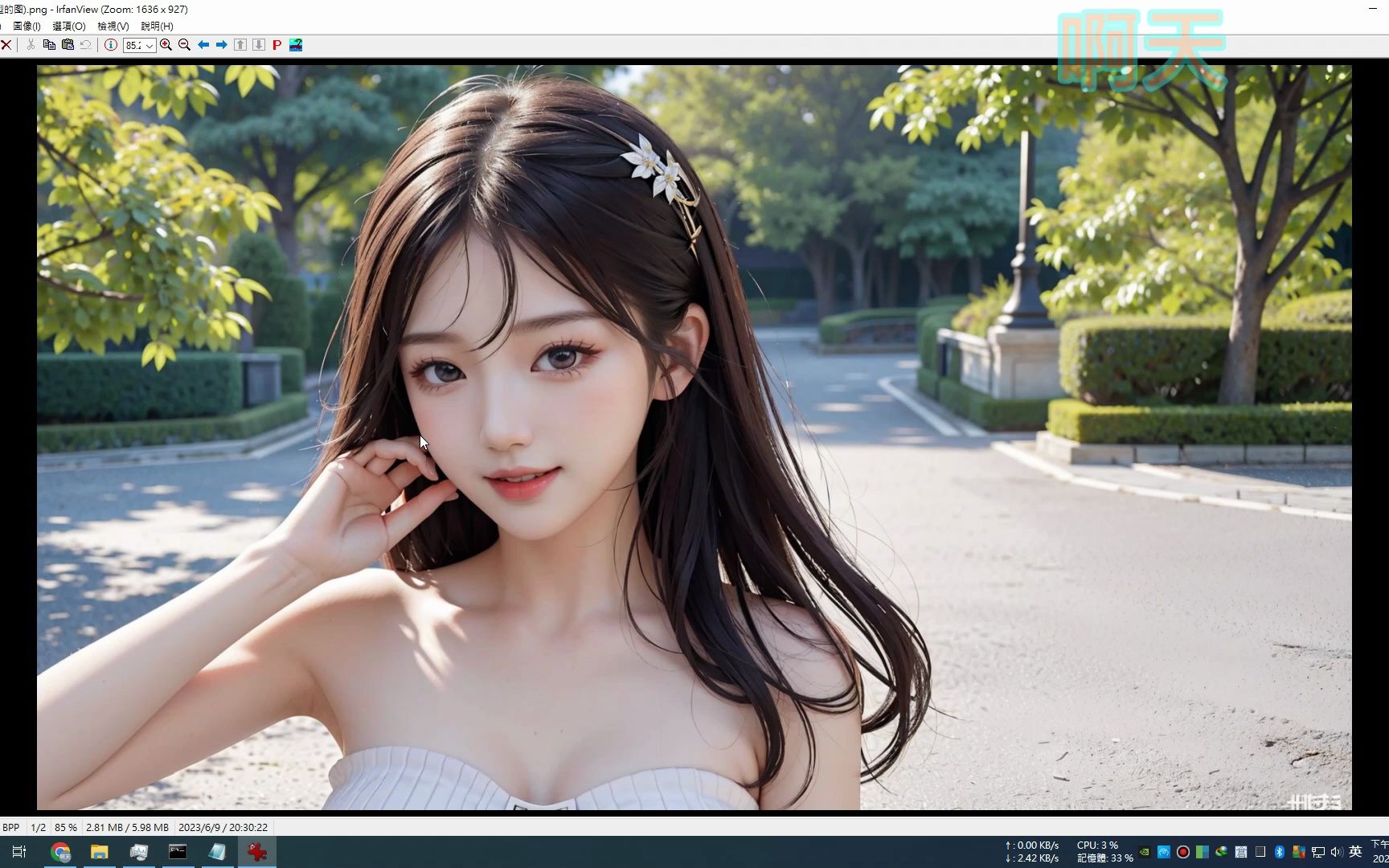The width and height of the screenshot is (1389, 868).
Task: Zoom out using the magnifier minus icon
Action: click(184, 45)
